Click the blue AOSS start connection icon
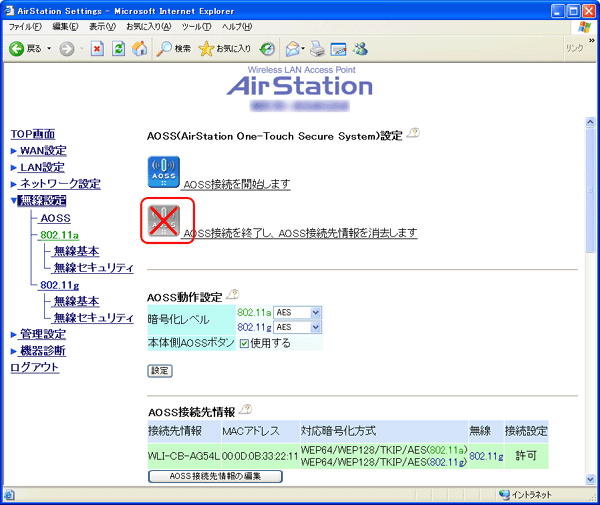The width and height of the screenshot is (600, 505). 164,172
